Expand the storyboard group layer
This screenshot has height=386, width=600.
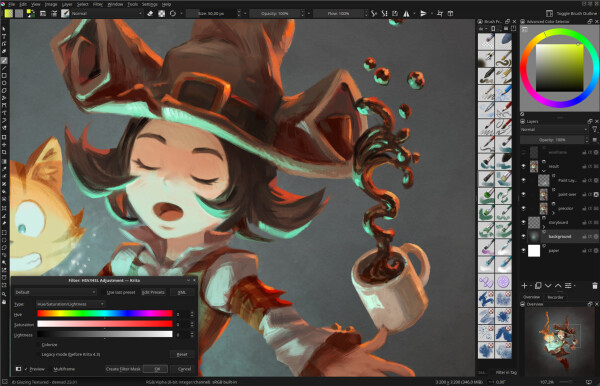(544, 227)
